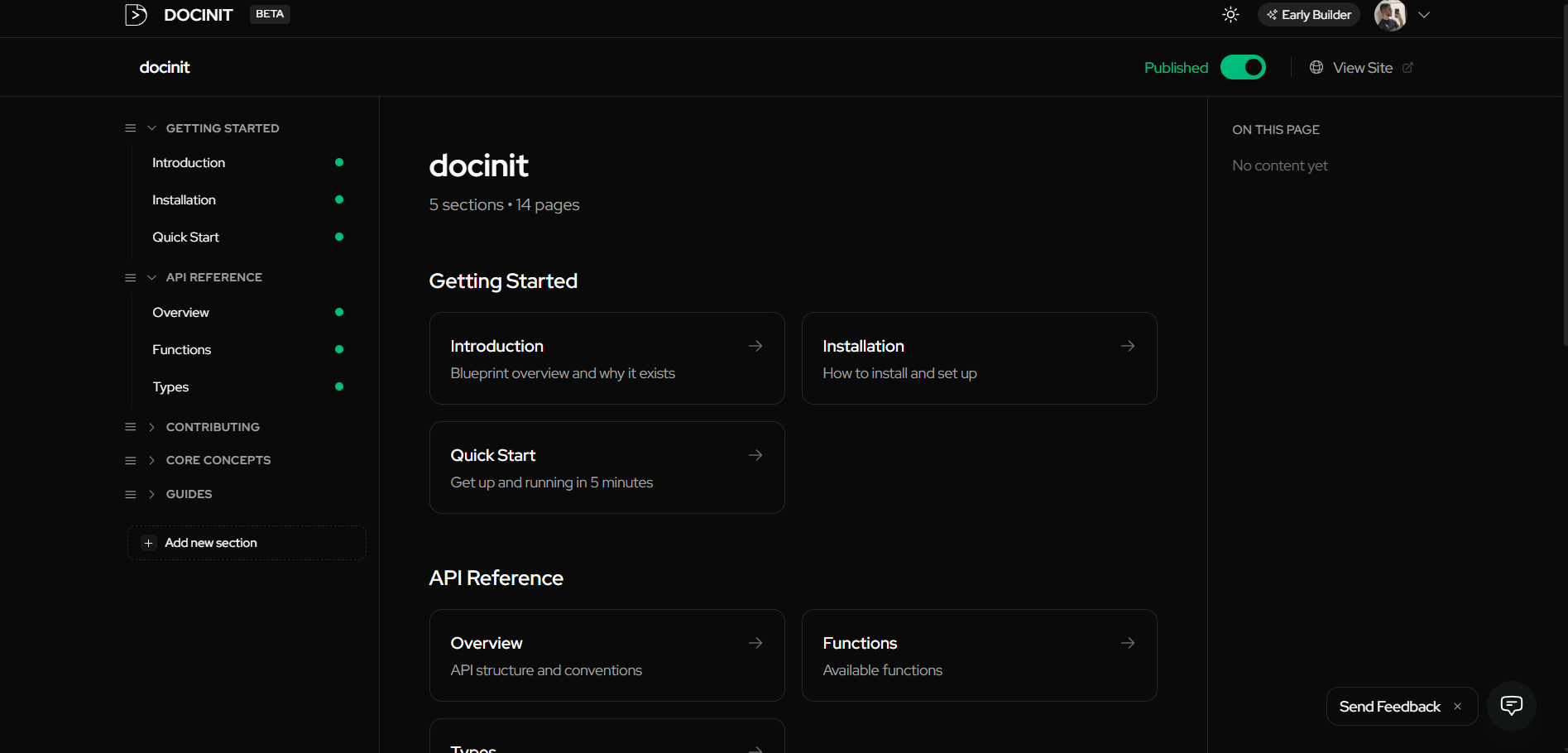Expand the CORE CONCEPTS section

tap(151, 460)
